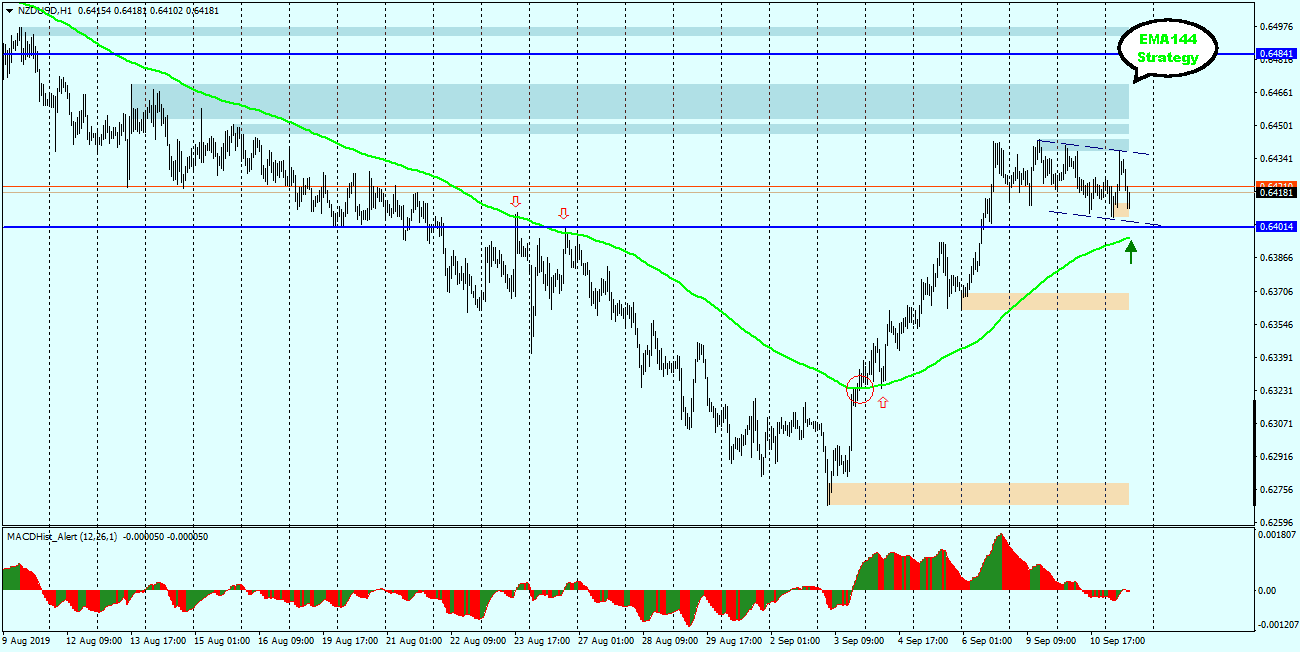Click the 0.63546 price axis label
This screenshot has height=652, width=1300.
(1276, 325)
